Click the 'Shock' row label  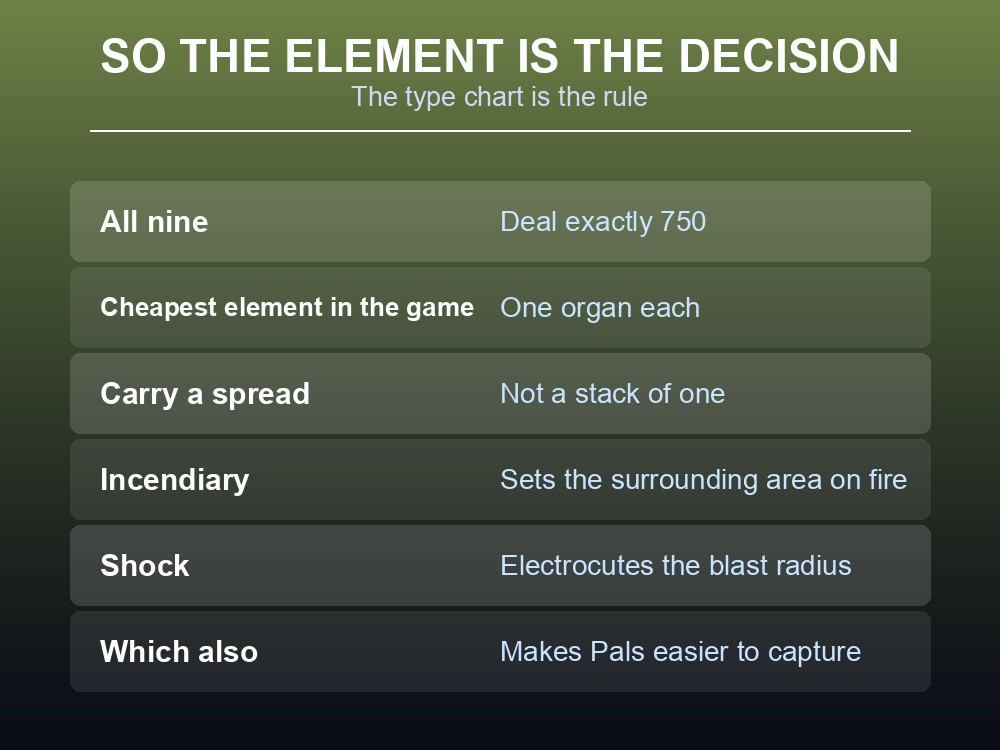click(145, 566)
